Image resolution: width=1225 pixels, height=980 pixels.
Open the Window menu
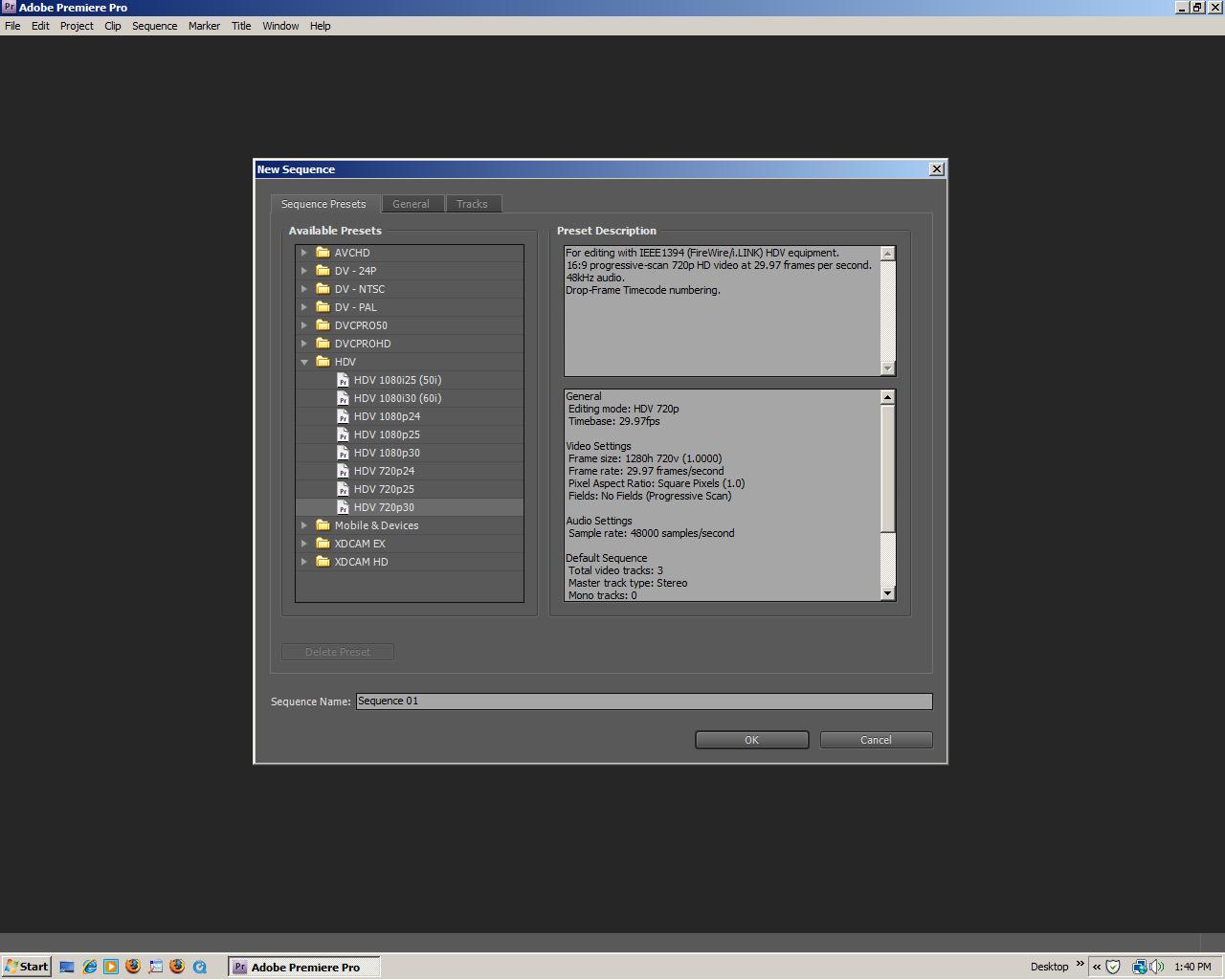point(280,26)
